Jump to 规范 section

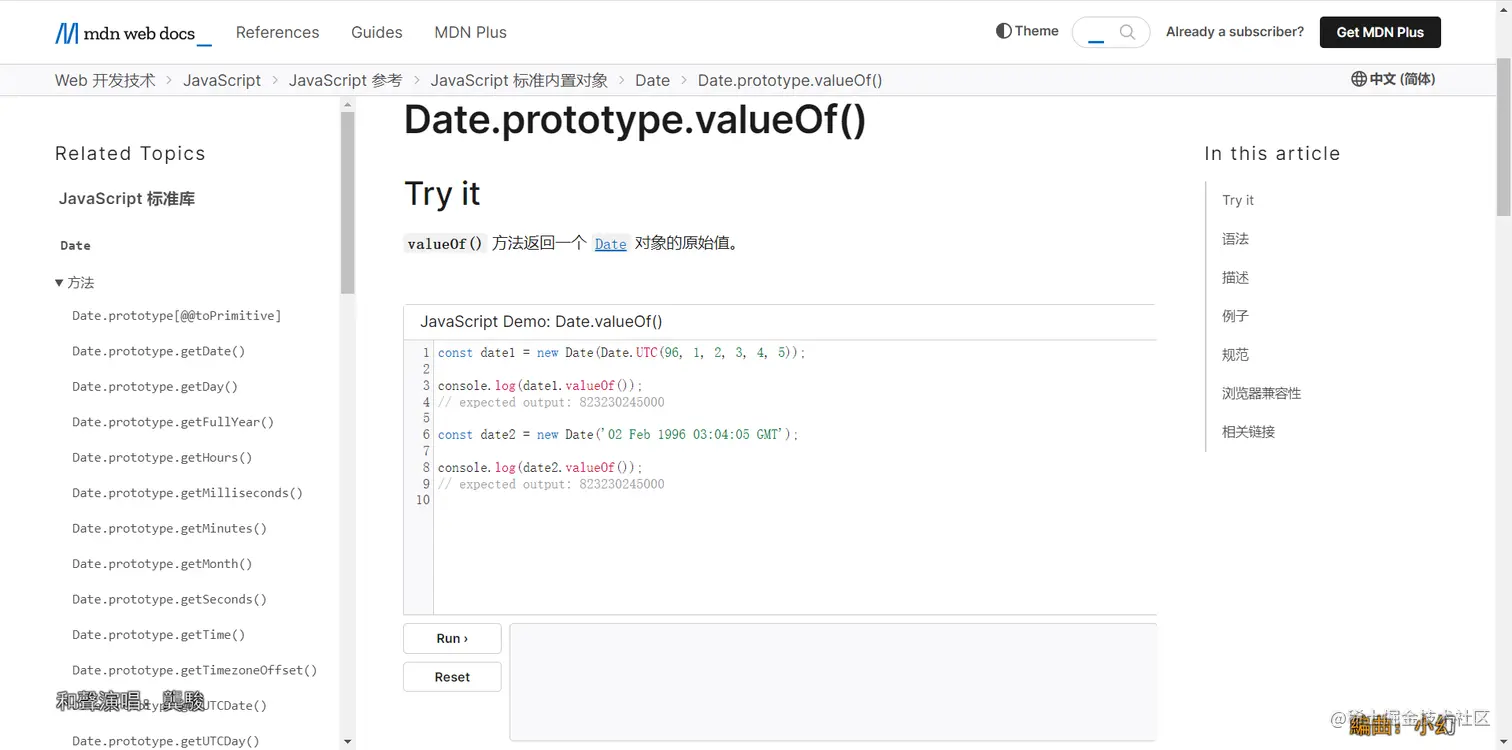tap(1235, 355)
